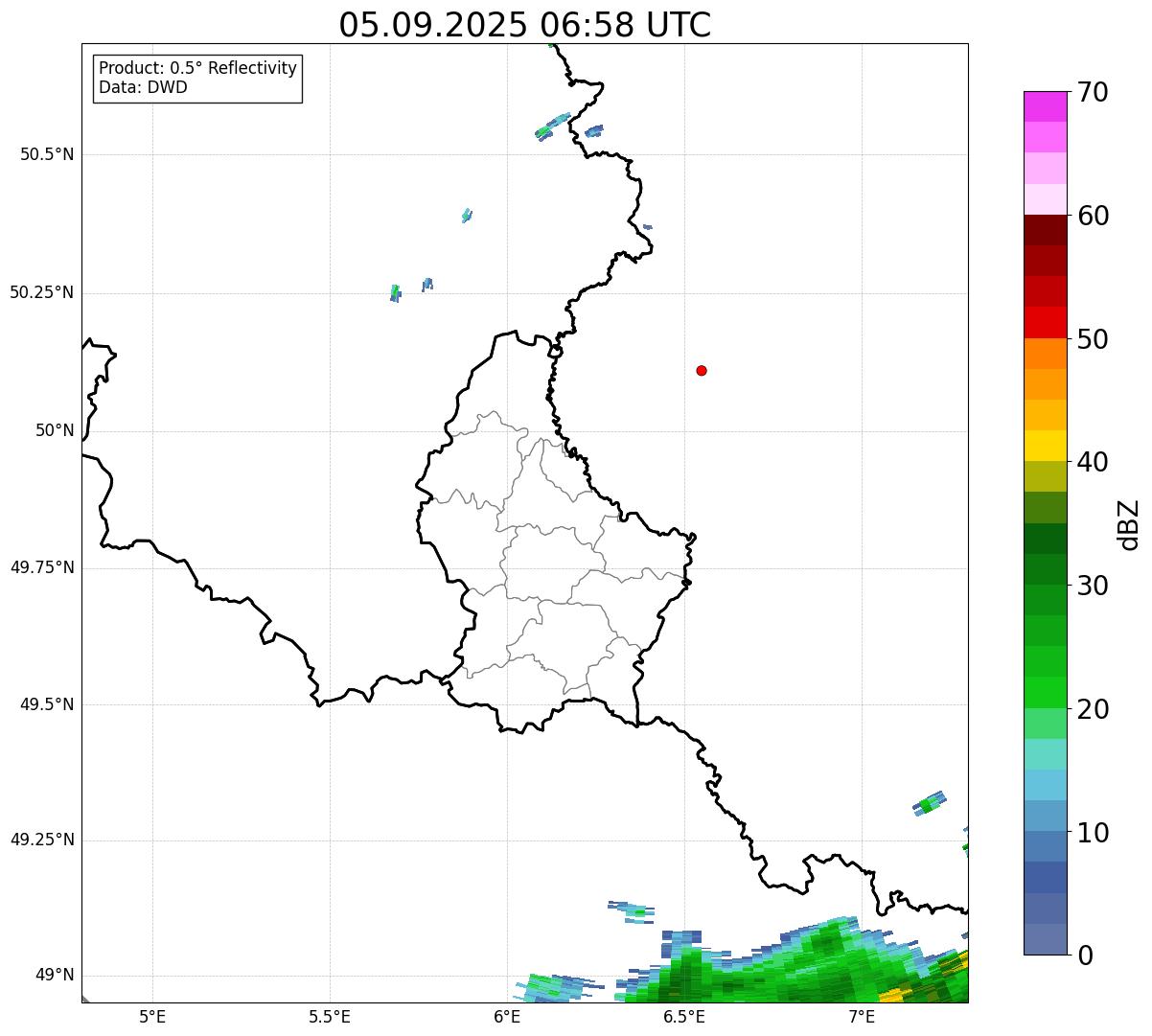Pick the bright green swatch just above 20
1152x1036 pixels.
[1045, 693]
